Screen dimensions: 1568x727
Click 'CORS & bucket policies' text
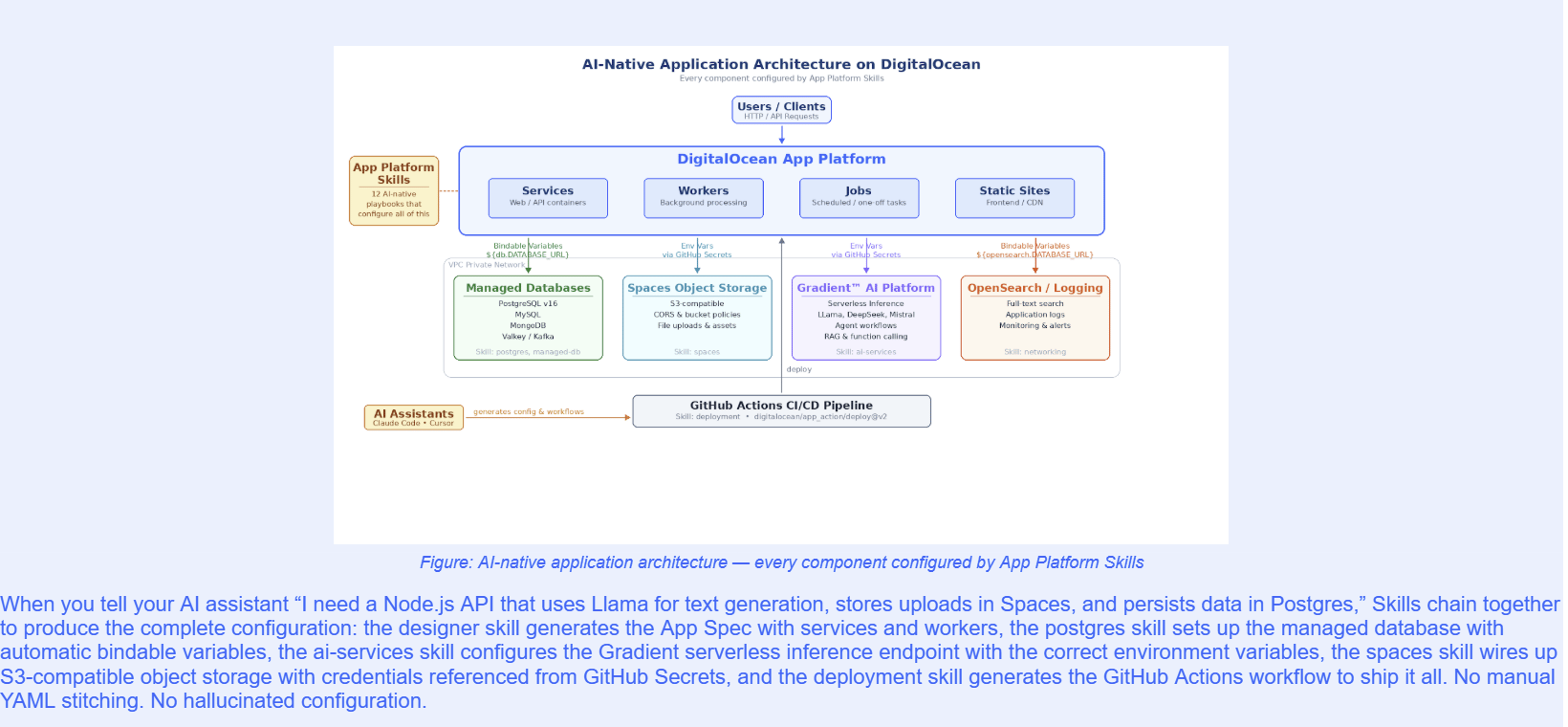pyautogui.click(x=697, y=315)
